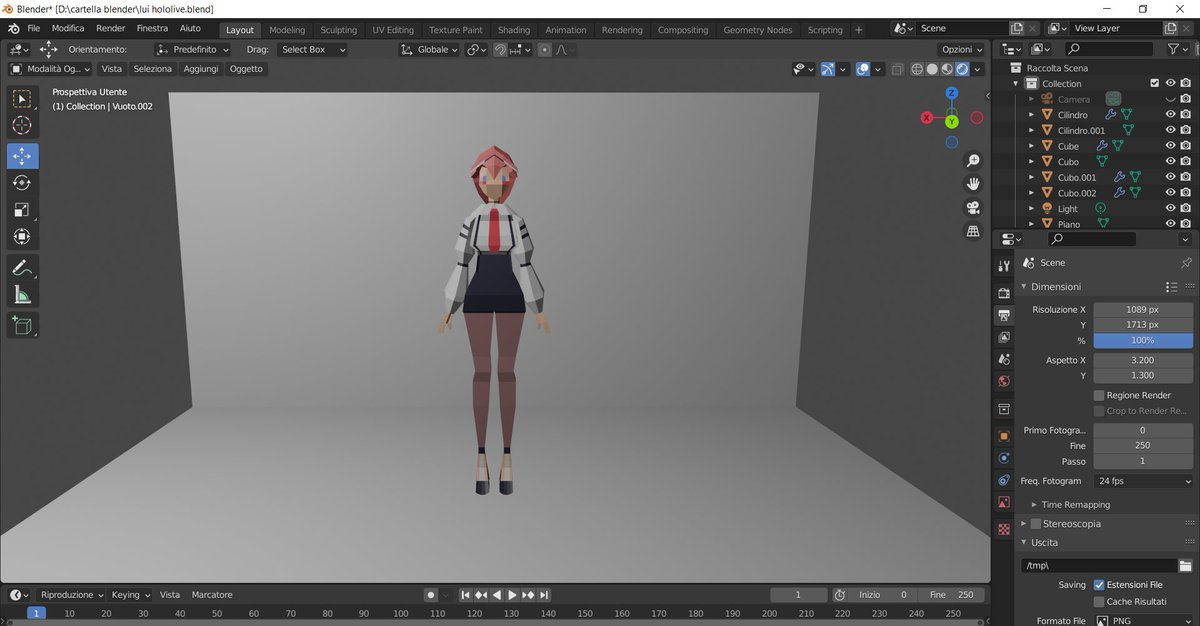Viewport: 1200px width, 626px height.
Task: Open the Tool properties tab
Action: 1004,264
